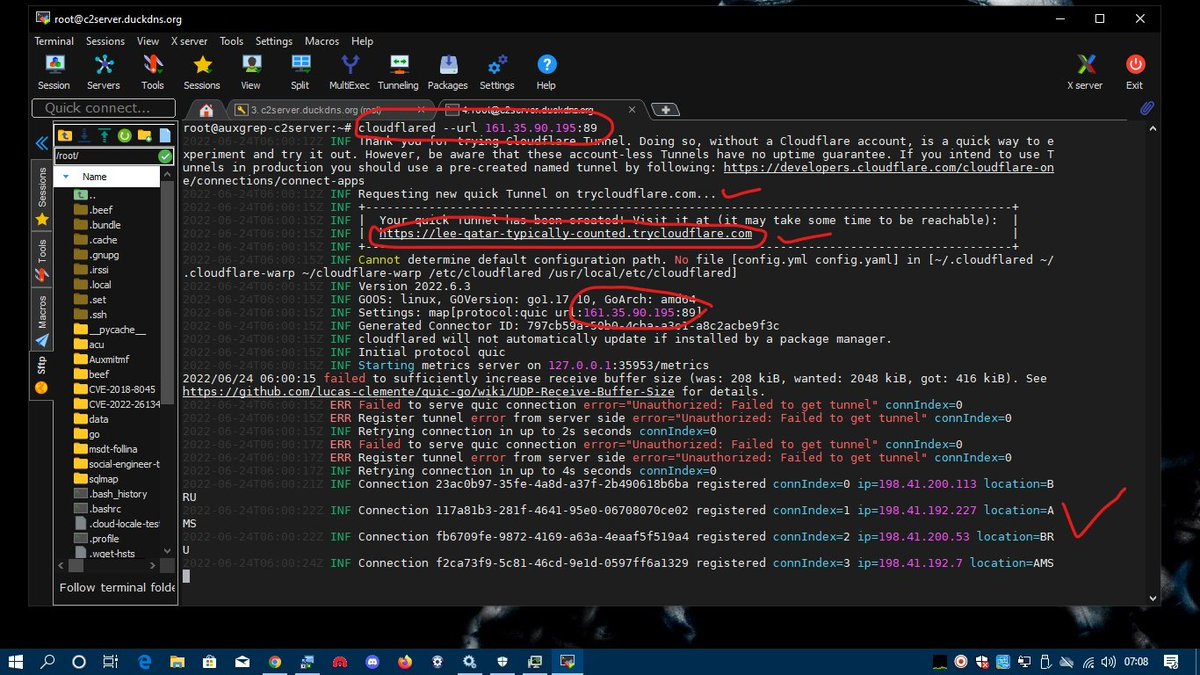
Task: Click the SFTP download arrow icon
Action: pyautogui.click(x=86, y=135)
